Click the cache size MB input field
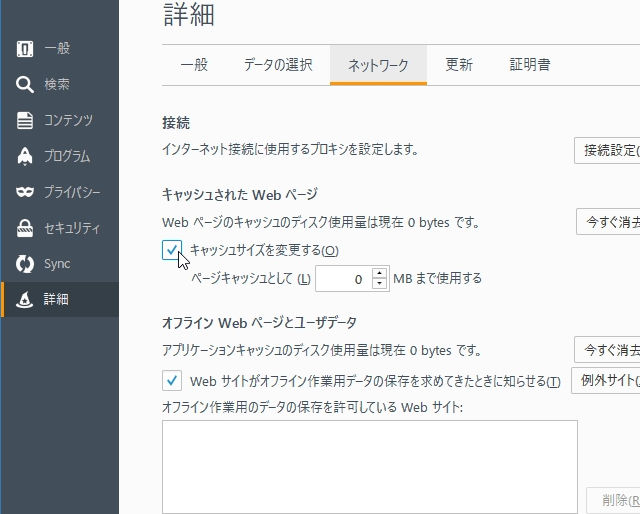Screen dimensions: 640x514 343,279
